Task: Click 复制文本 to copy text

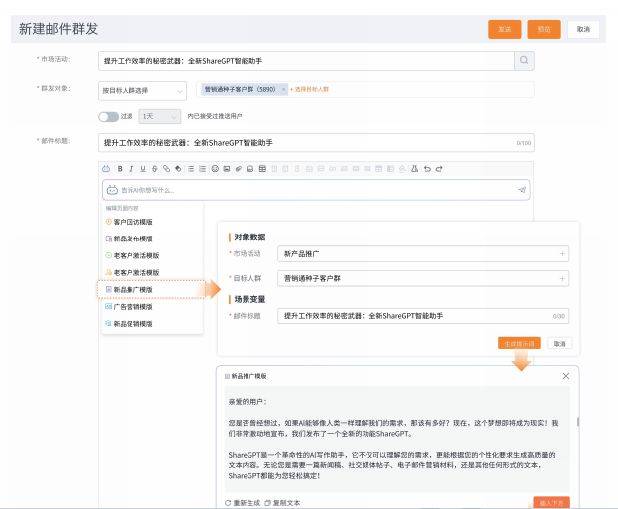Action: [282, 503]
